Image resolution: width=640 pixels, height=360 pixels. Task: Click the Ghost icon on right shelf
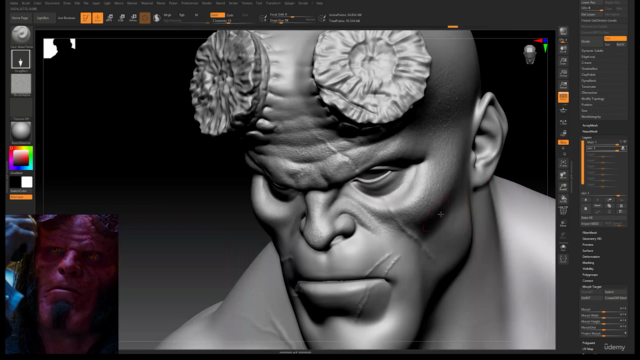pos(563,235)
